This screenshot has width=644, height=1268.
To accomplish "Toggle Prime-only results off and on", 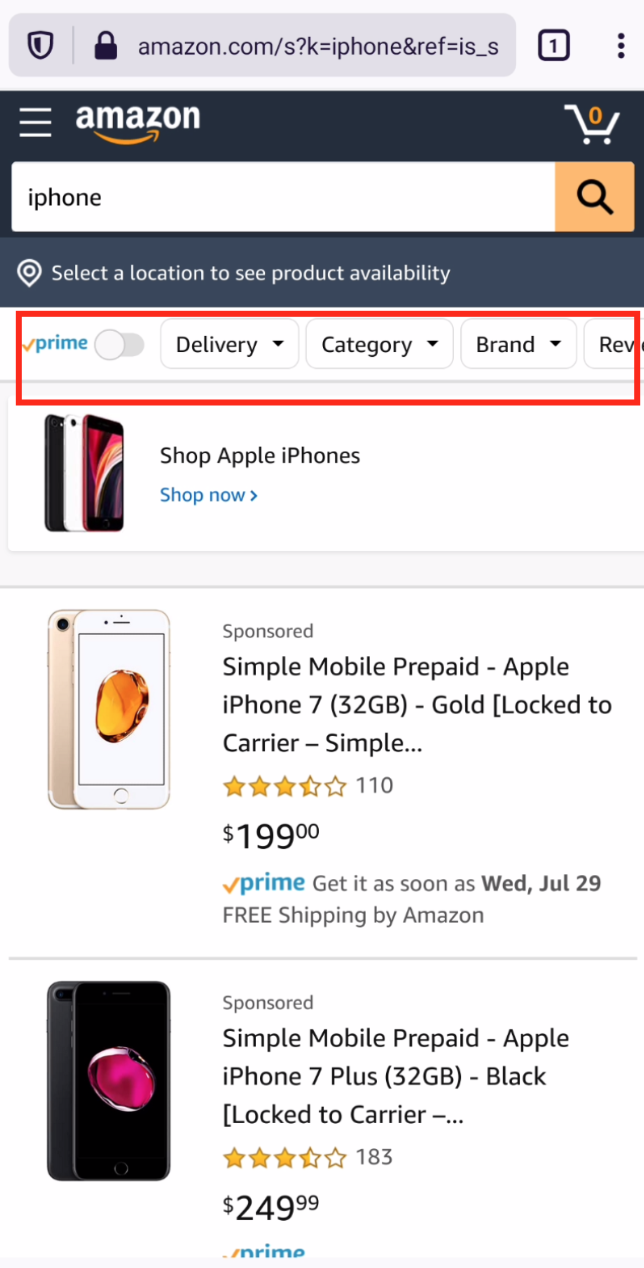I will click(x=120, y=344).
